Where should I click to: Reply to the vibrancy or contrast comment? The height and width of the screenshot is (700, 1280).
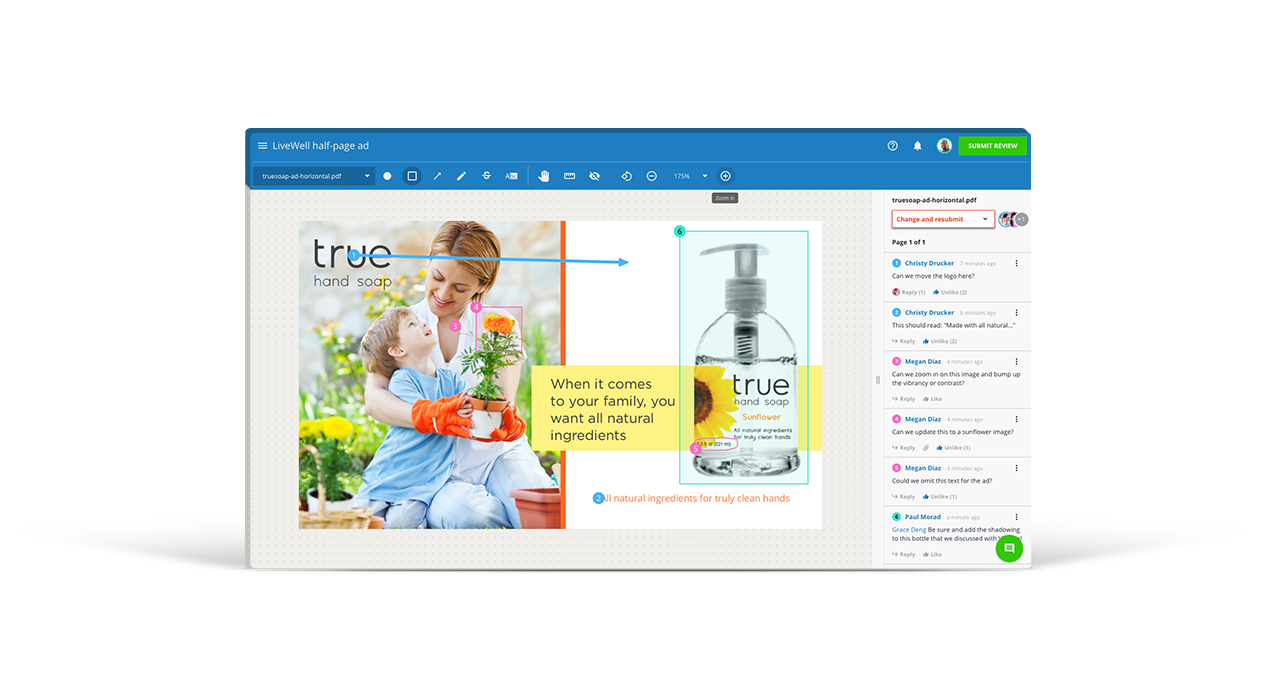click(x=904, y=399)
